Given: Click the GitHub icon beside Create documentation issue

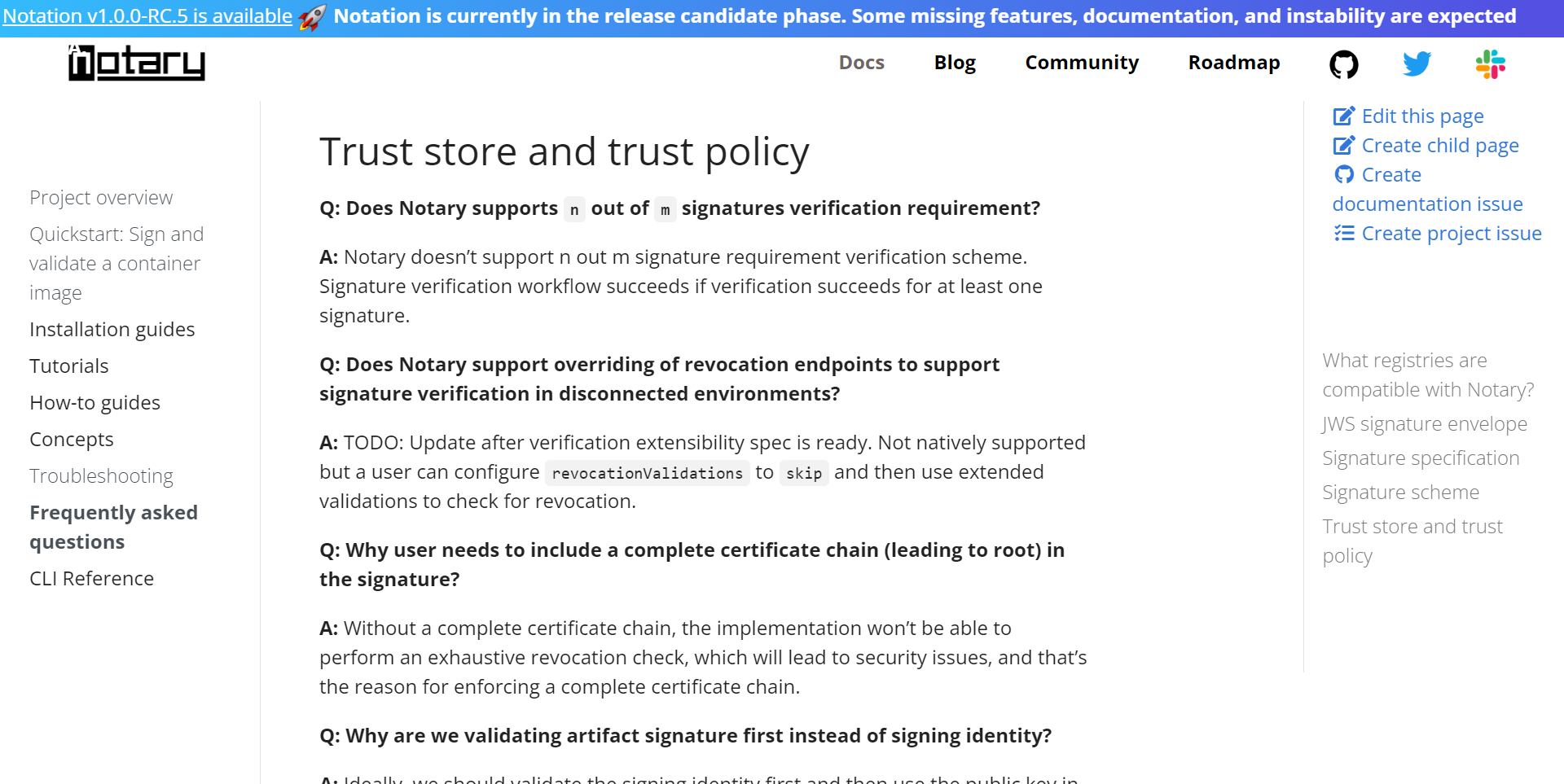Looking at the screenshot, I should pos(1345,174).
